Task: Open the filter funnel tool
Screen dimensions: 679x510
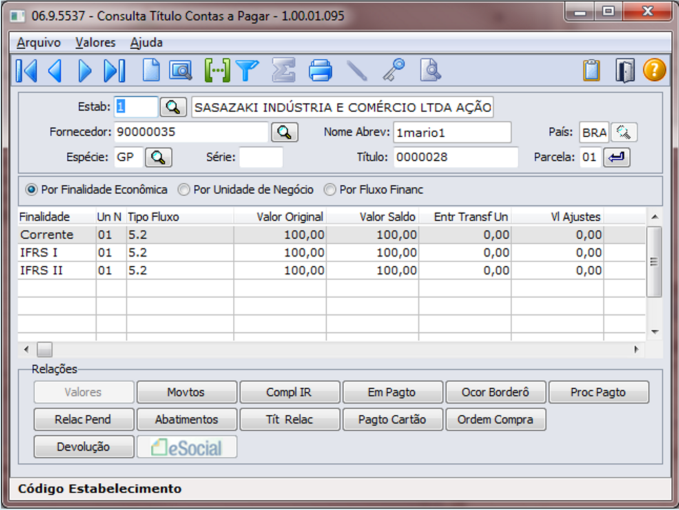Action: 247,70
